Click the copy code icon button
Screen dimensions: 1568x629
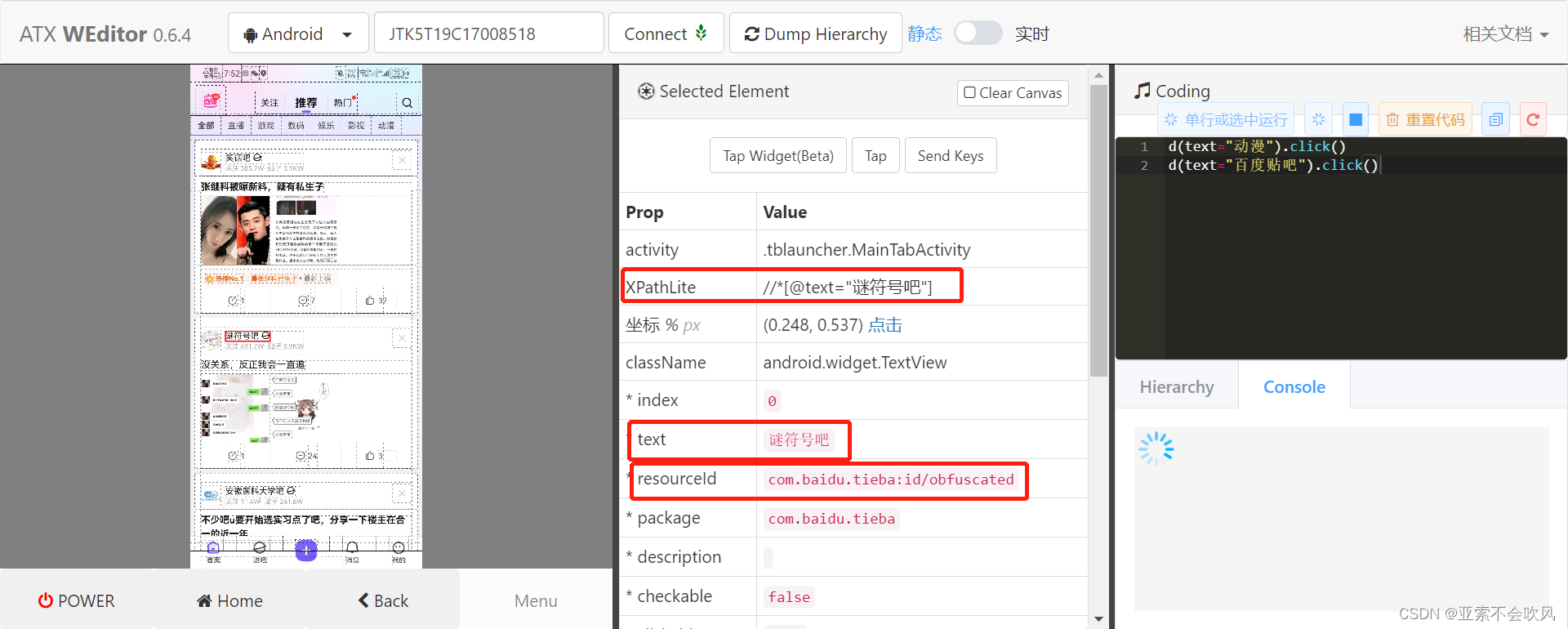(1495, 120)
